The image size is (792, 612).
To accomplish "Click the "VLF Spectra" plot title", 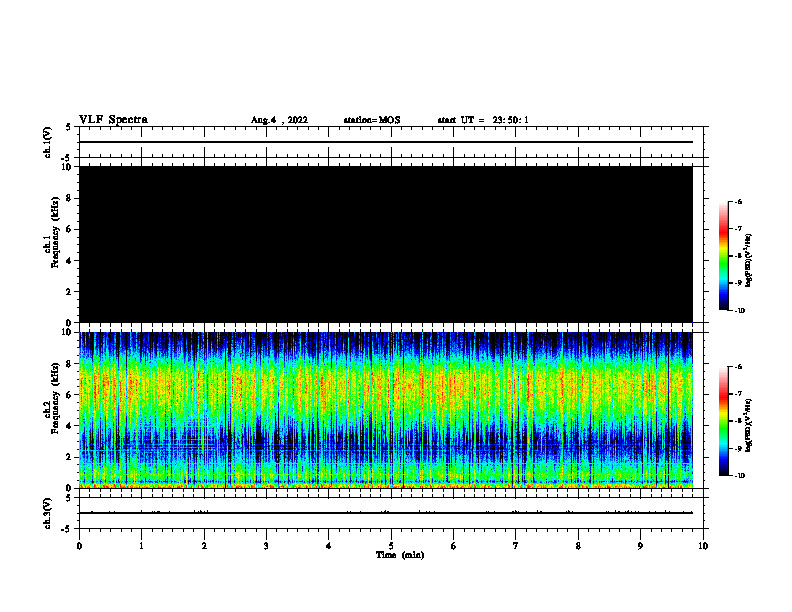I will (x=113, y=120).
